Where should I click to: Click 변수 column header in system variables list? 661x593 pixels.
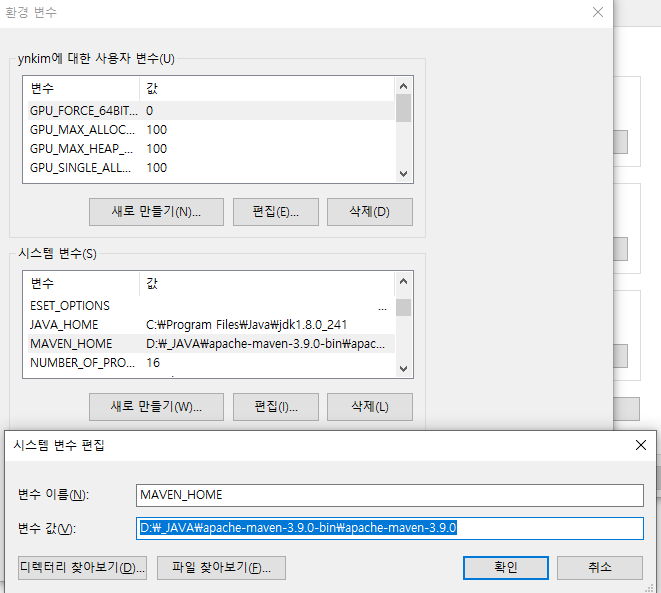(81, 283)
